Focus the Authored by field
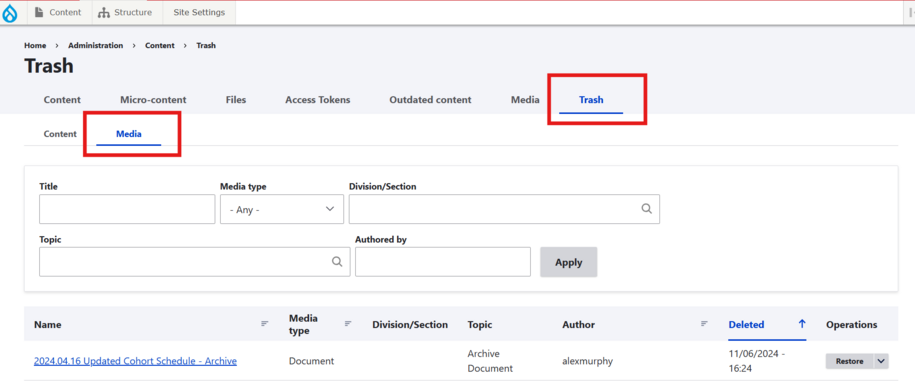915x383 pixels. (x=443, y=262)
